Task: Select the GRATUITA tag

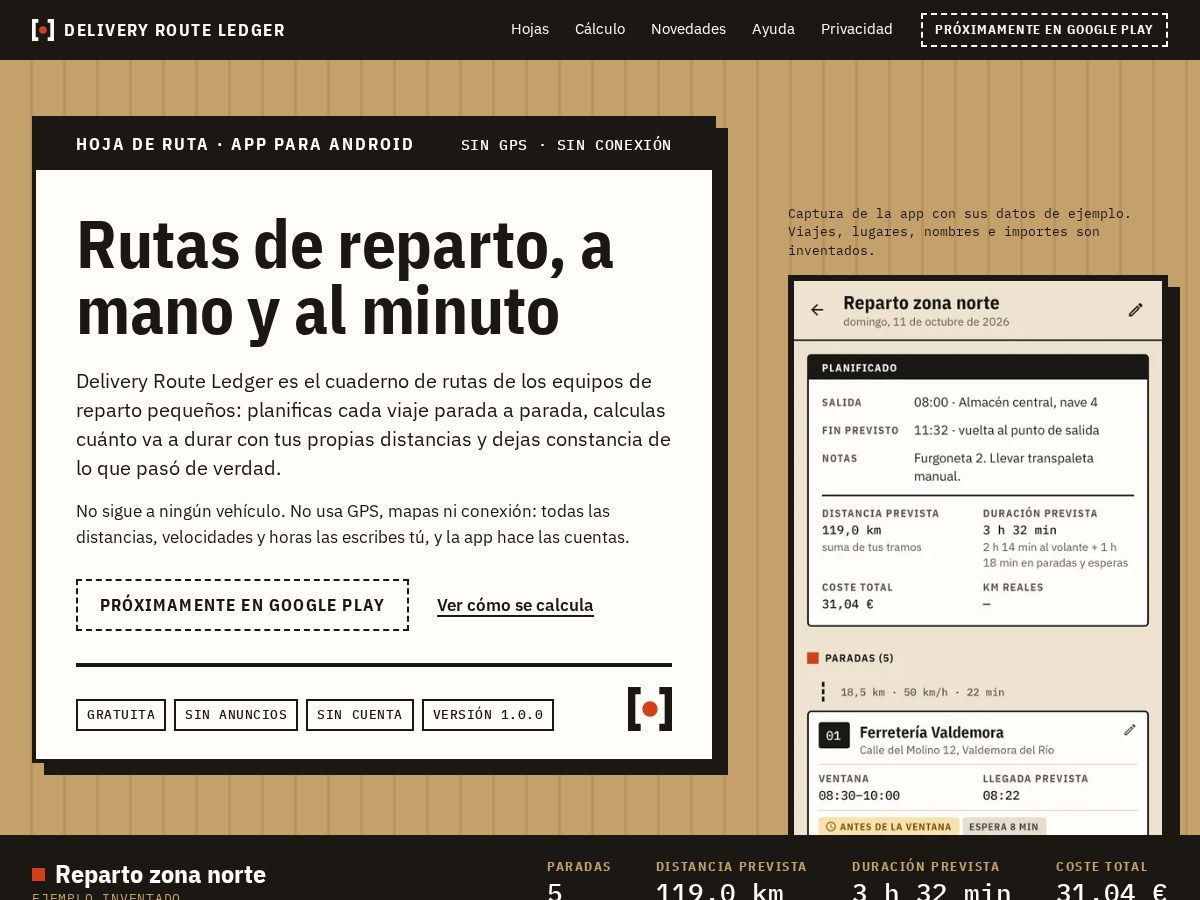Action: tap(121, 715)
